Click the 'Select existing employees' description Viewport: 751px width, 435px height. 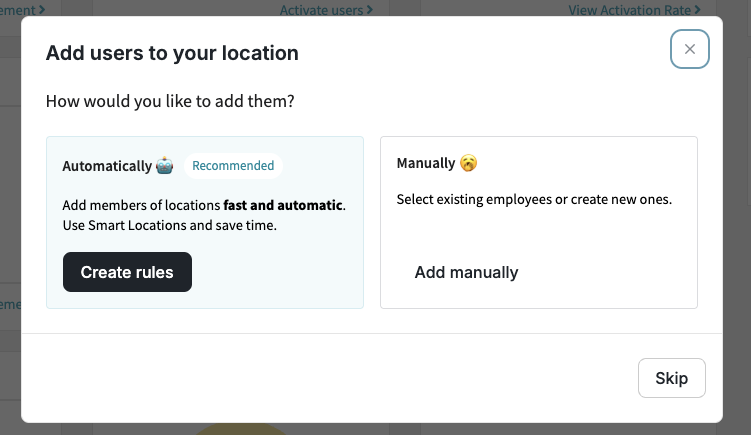534,199
